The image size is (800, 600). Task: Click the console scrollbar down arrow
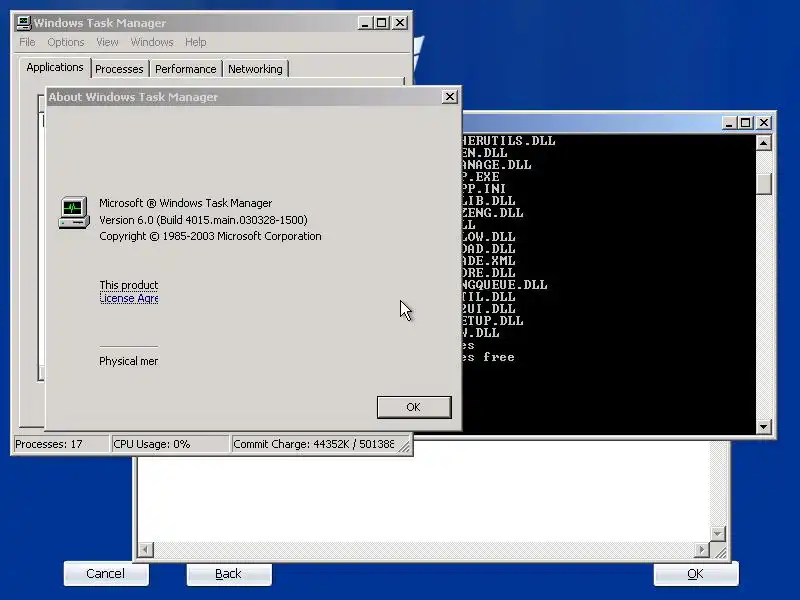(x=764, y=427)
